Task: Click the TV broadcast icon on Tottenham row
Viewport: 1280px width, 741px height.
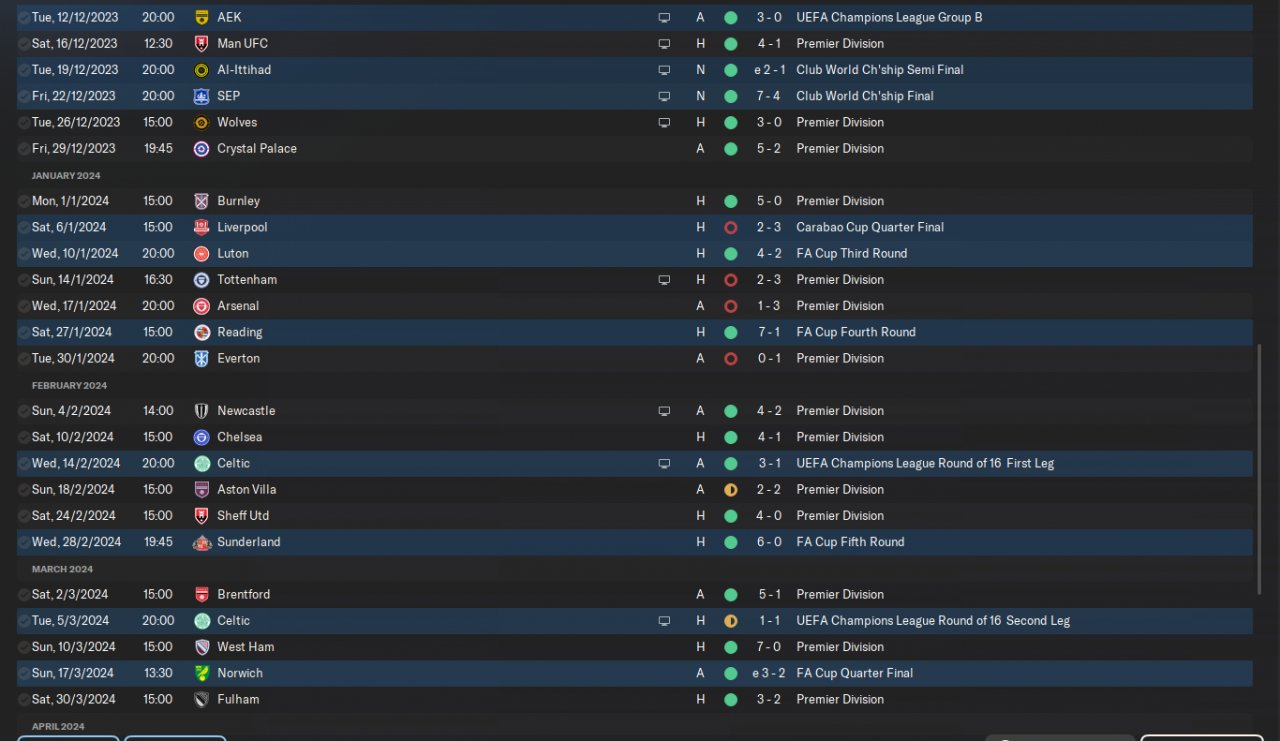Action: (x=664, y=280)
